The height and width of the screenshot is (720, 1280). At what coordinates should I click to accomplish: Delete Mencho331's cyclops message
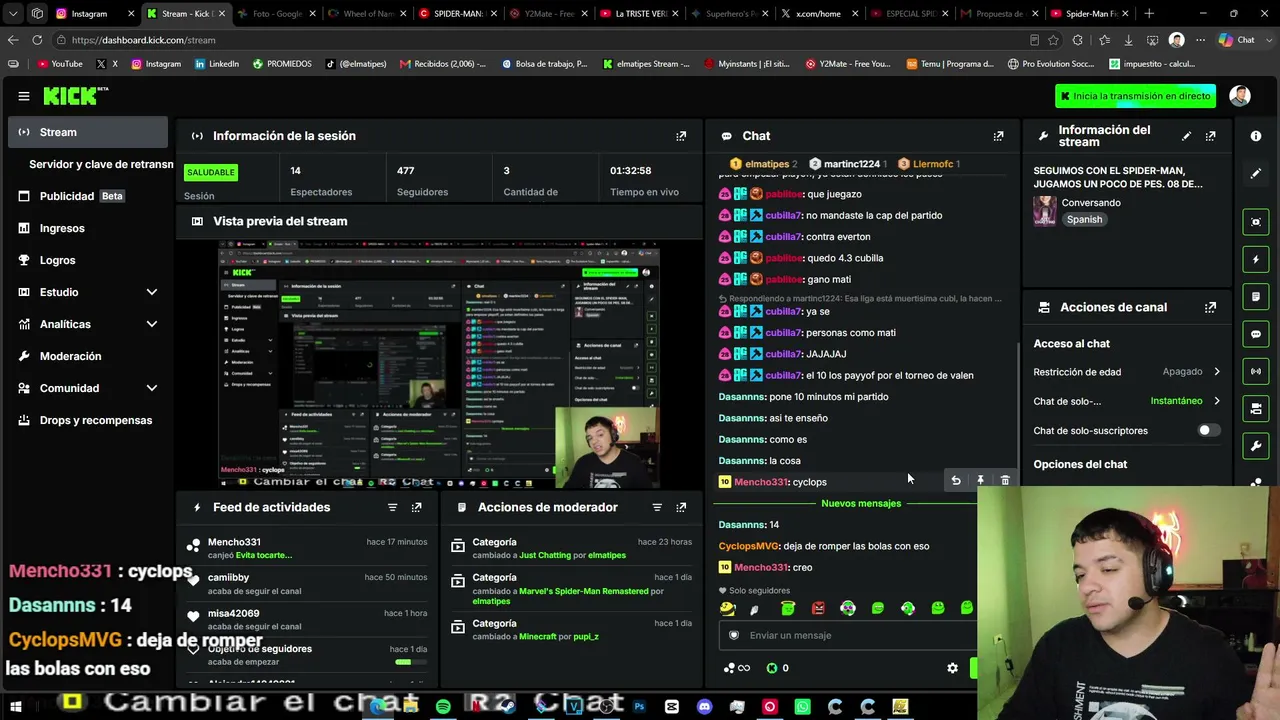1005,481
